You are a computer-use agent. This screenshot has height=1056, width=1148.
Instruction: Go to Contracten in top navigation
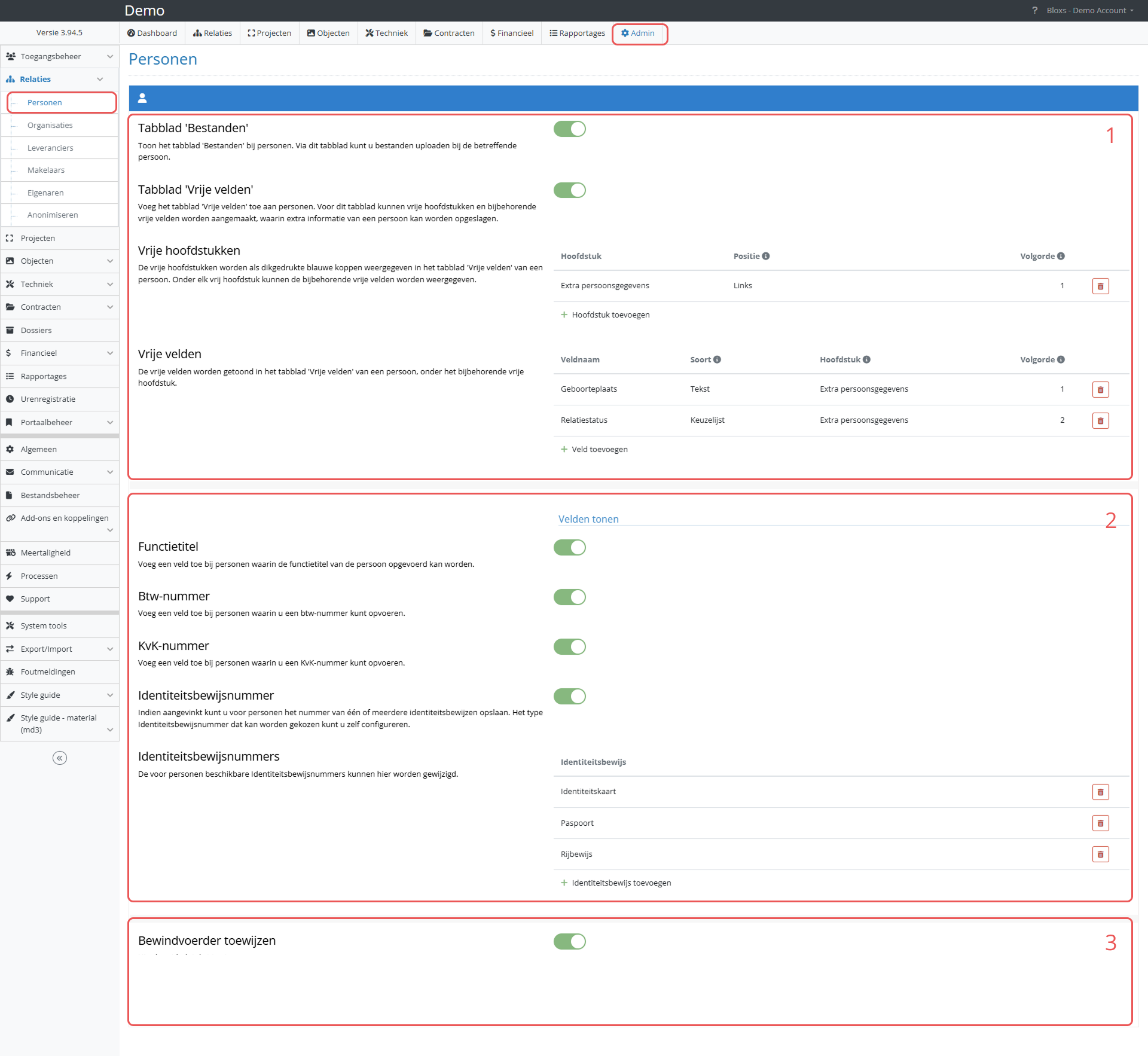448,33
